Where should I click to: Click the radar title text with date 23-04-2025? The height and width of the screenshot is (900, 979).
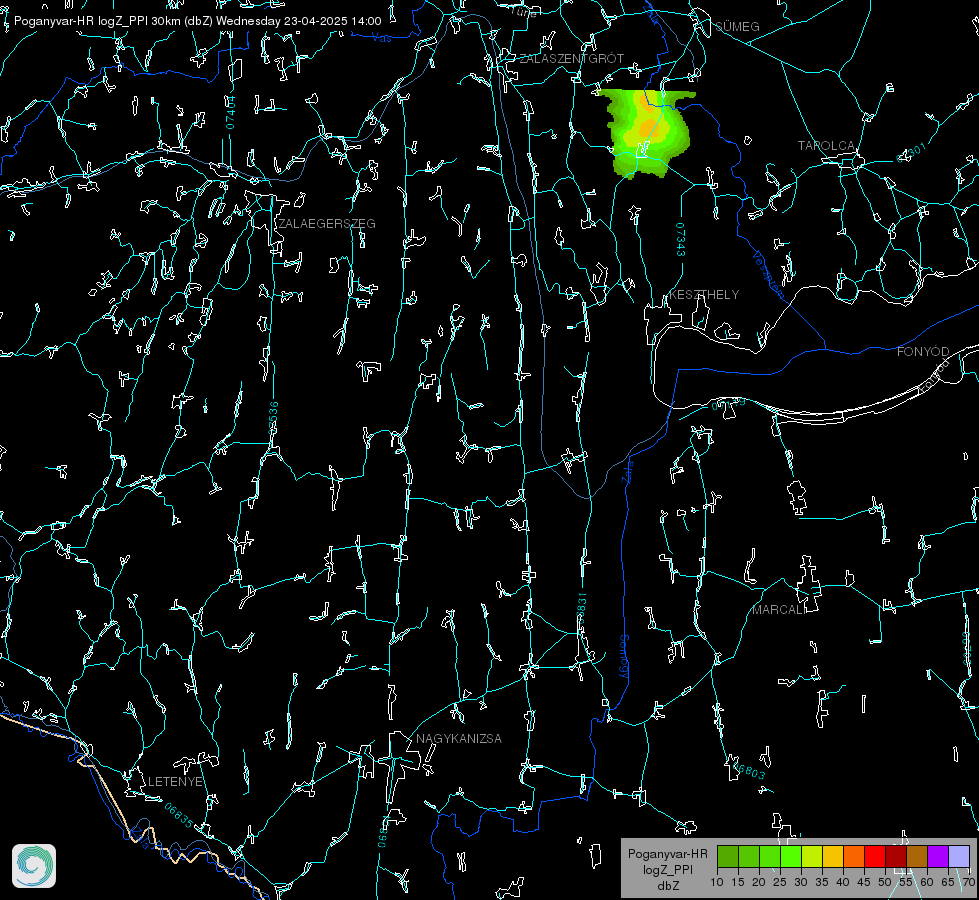(x=197, y=21)
